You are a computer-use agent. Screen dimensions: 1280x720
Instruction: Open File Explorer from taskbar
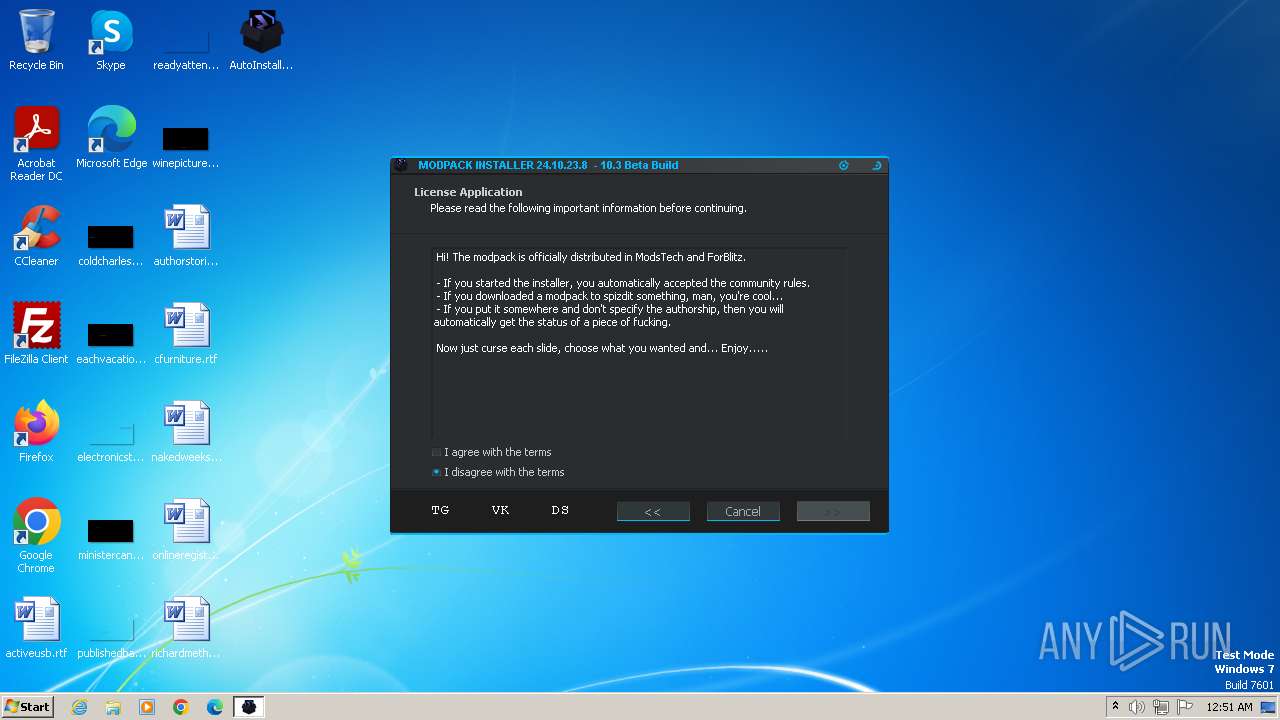pyautogui.click(x=113, y=707)
